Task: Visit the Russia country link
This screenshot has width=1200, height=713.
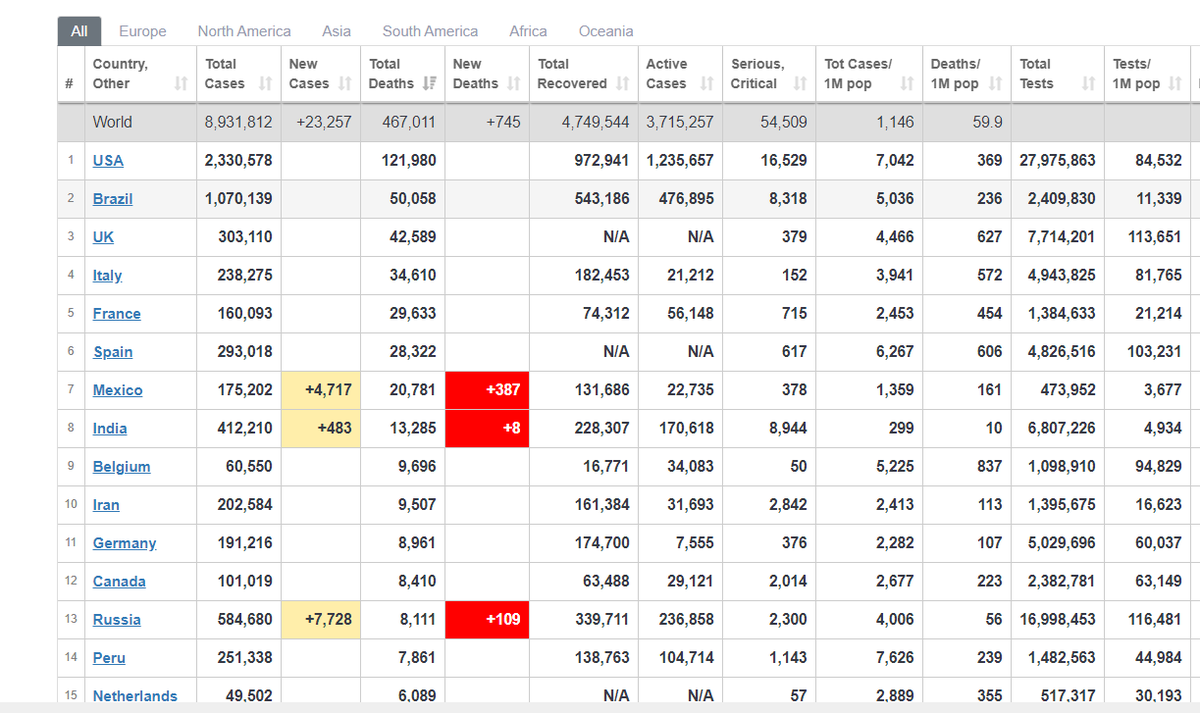Action: [117, 619]
